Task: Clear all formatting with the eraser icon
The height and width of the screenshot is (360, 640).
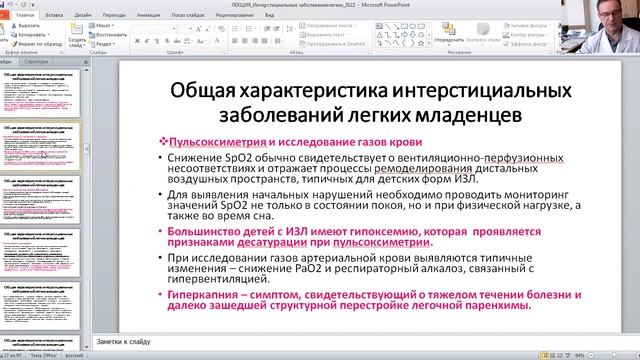Action: (221, 29)
